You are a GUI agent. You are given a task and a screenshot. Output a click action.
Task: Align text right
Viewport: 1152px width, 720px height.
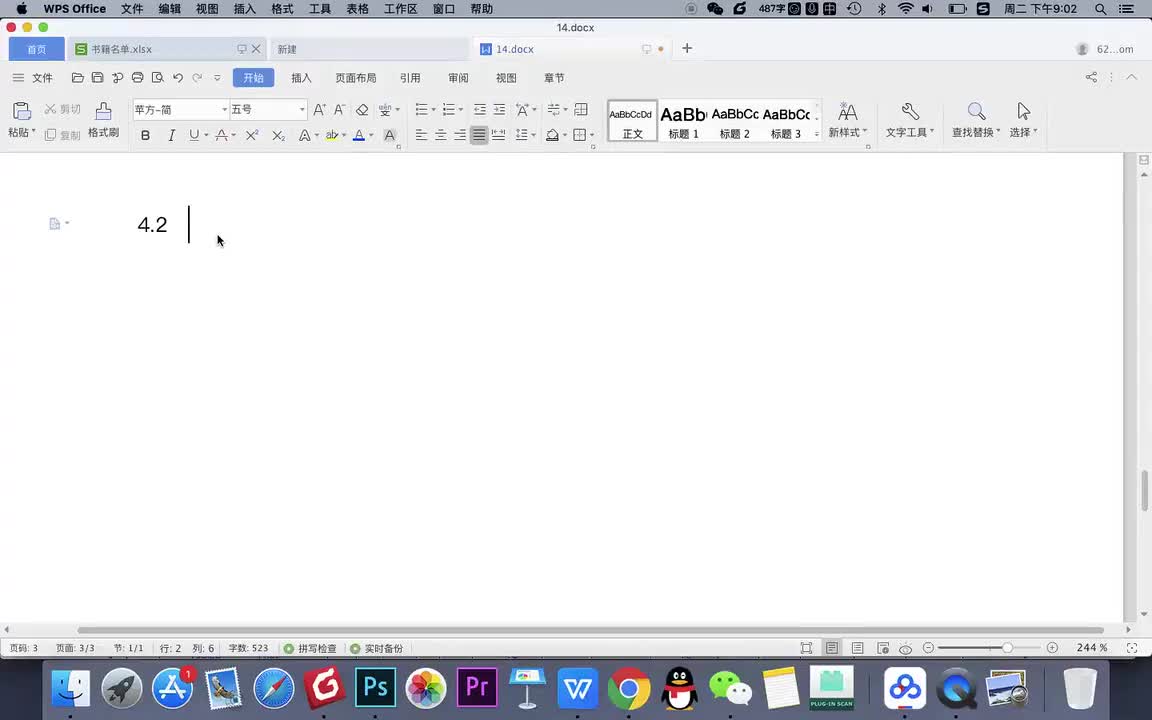click(x=459, y=135)
